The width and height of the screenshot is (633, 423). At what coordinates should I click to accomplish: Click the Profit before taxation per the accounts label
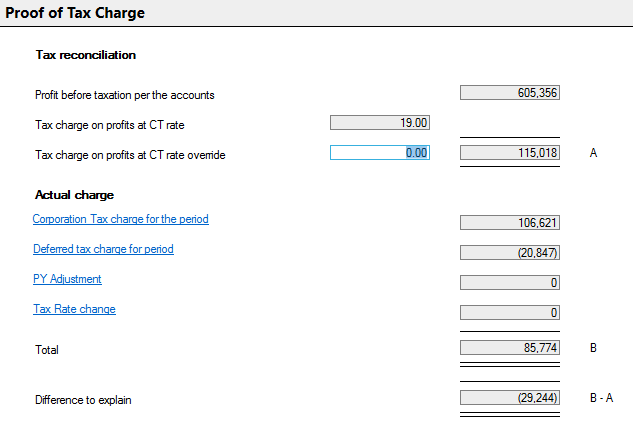pyautogui.click(x=125, y=95)
